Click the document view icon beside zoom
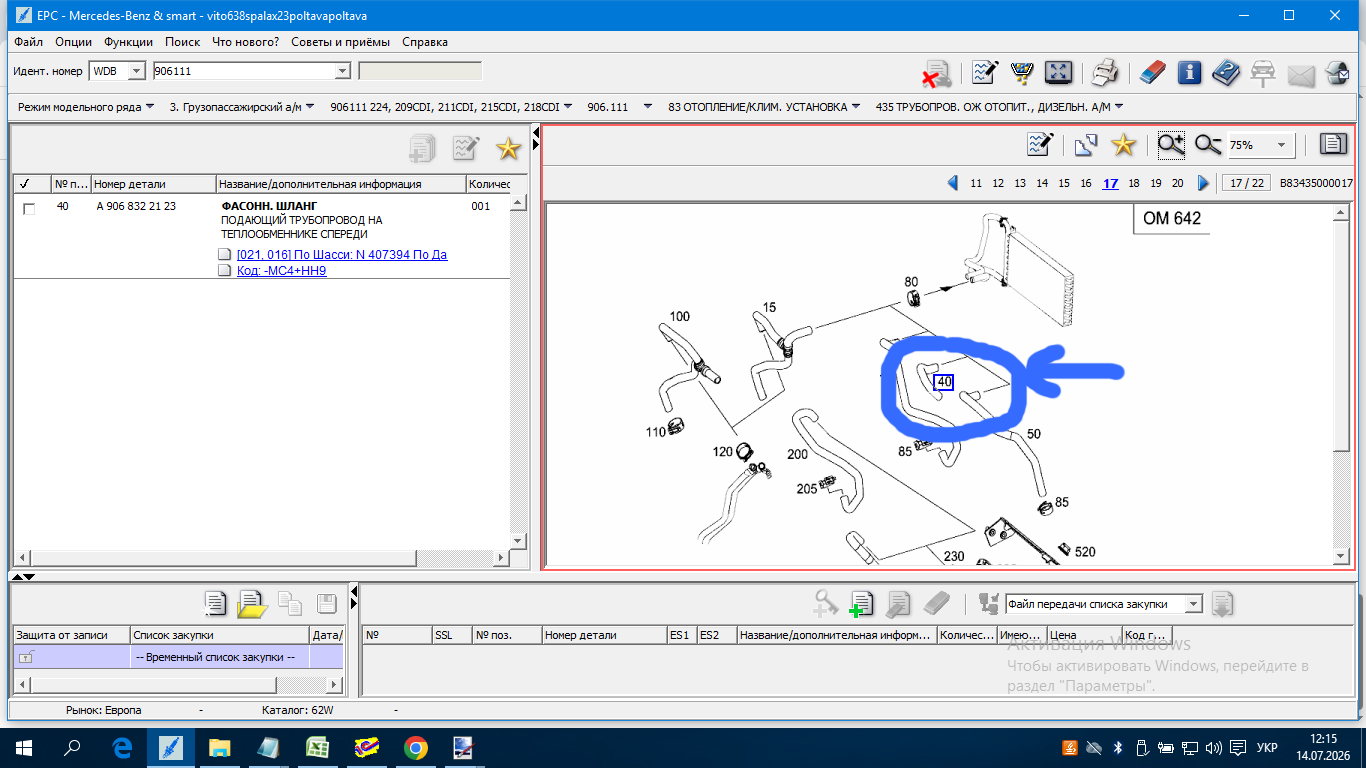Screen dimensions: 1366x768 (x=1333, y=145)
